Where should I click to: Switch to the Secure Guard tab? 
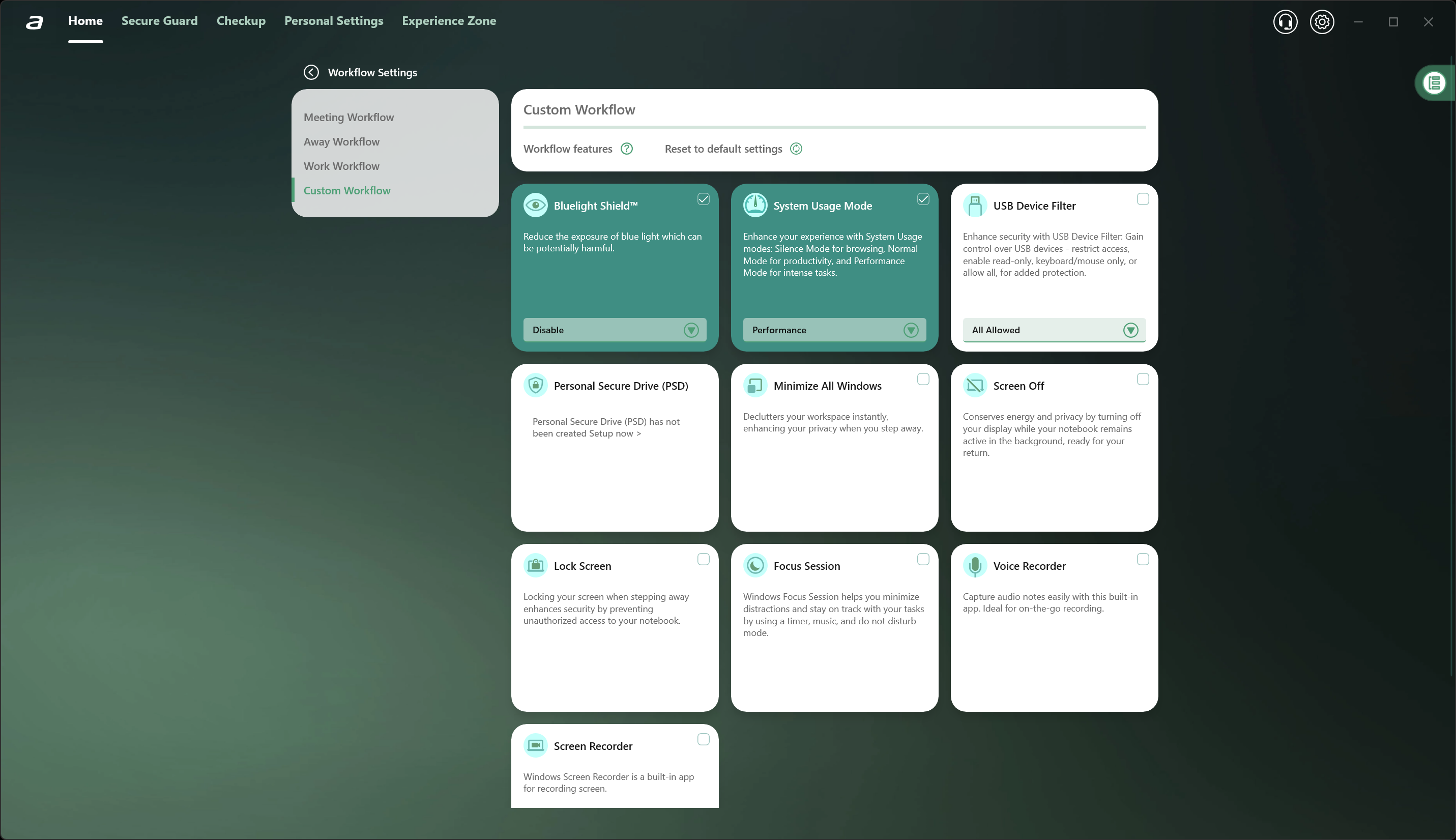(159, 21)
